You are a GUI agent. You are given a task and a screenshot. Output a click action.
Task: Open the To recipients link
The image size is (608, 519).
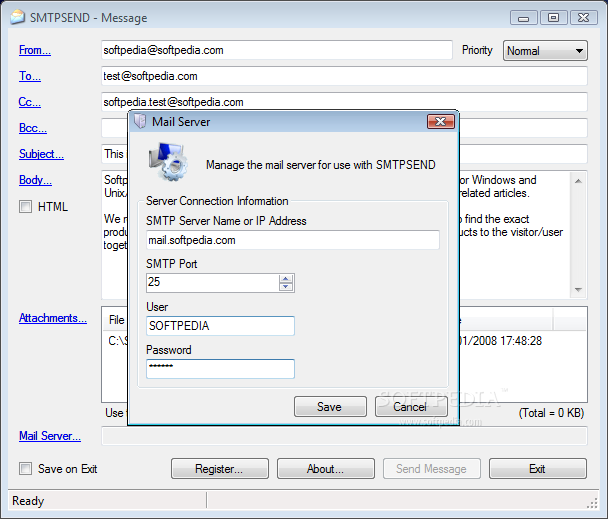(30, 76)
